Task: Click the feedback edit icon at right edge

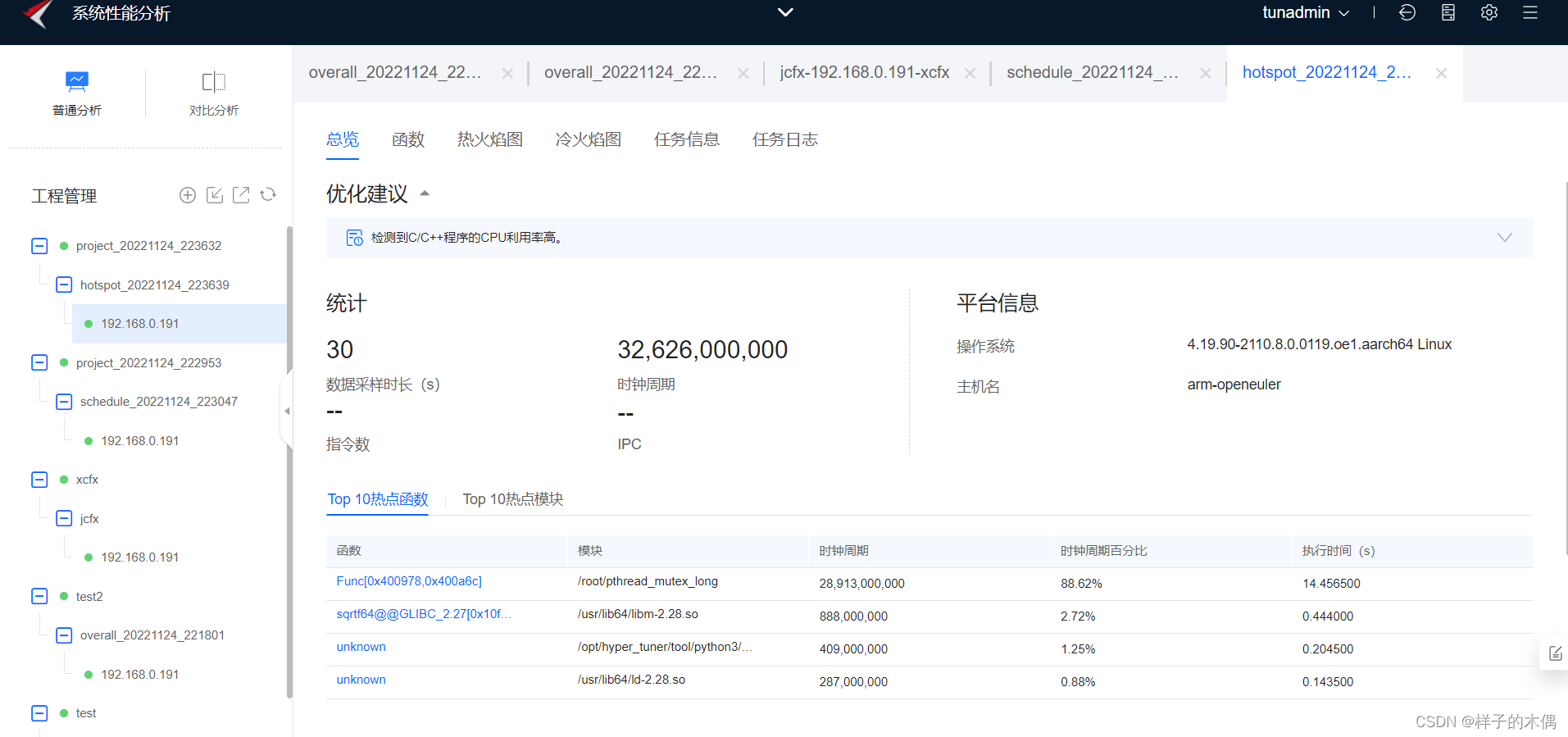Action: 1555,653
